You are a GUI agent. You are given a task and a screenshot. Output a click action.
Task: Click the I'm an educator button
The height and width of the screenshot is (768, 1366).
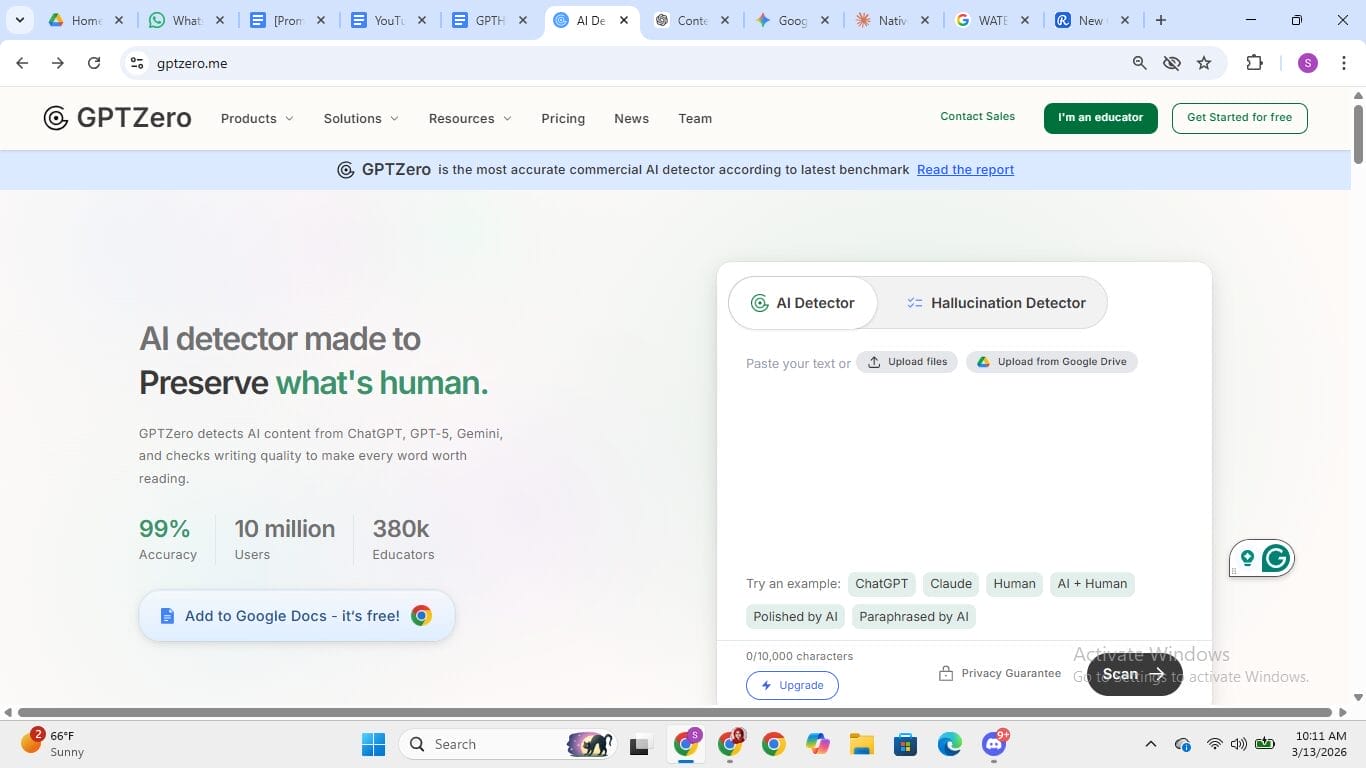[x=1100, y=118]
